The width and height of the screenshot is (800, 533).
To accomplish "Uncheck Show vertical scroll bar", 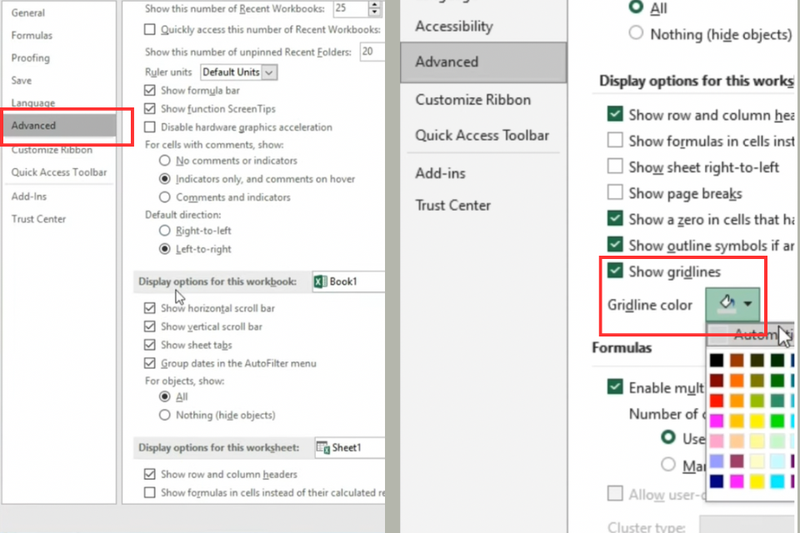I will point(149,326).
